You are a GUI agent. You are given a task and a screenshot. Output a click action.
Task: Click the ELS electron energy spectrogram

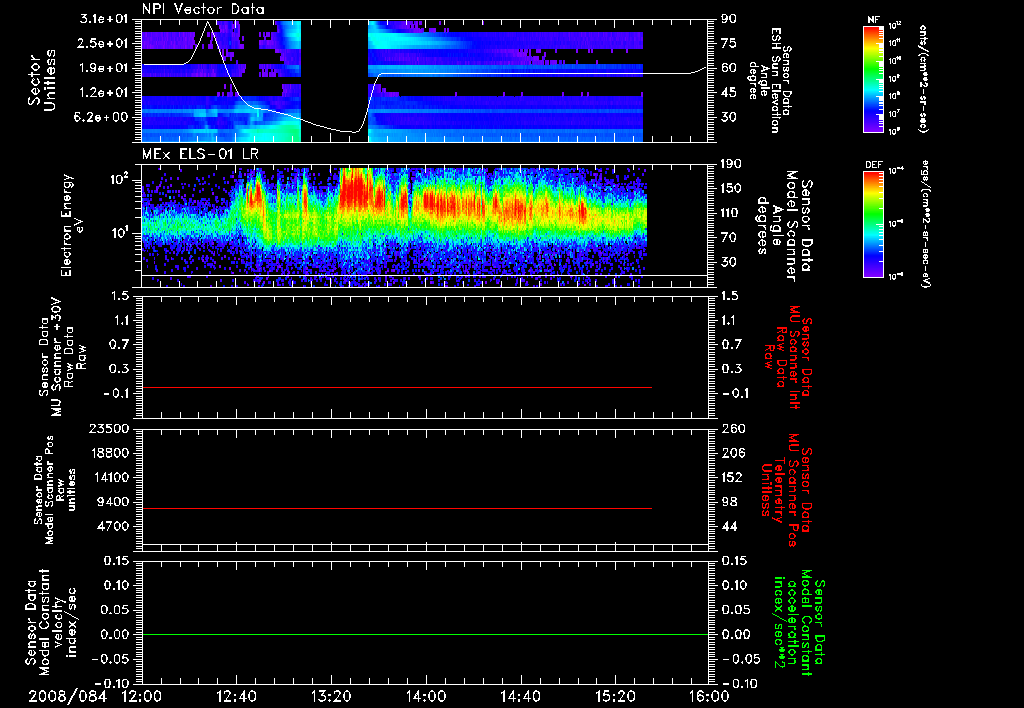click(x=394, y=226)
